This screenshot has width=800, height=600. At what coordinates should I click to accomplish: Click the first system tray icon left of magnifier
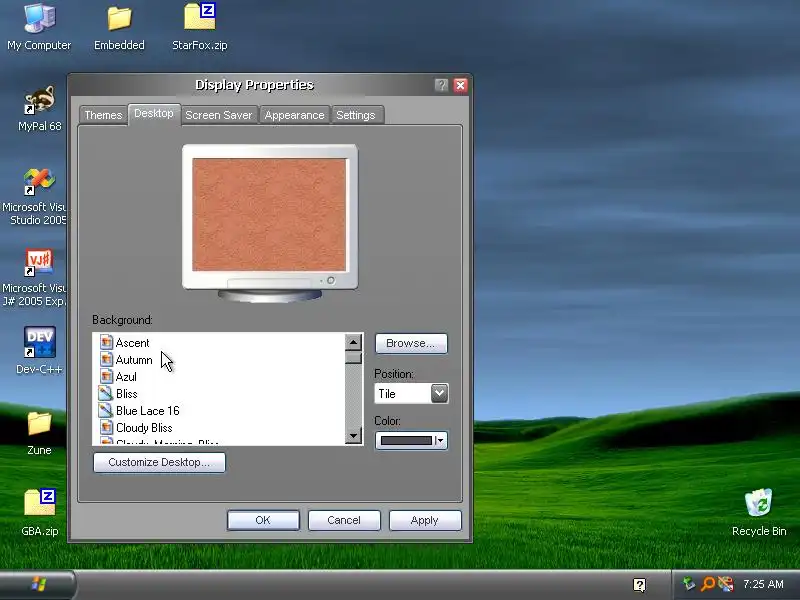pos(689,584)
